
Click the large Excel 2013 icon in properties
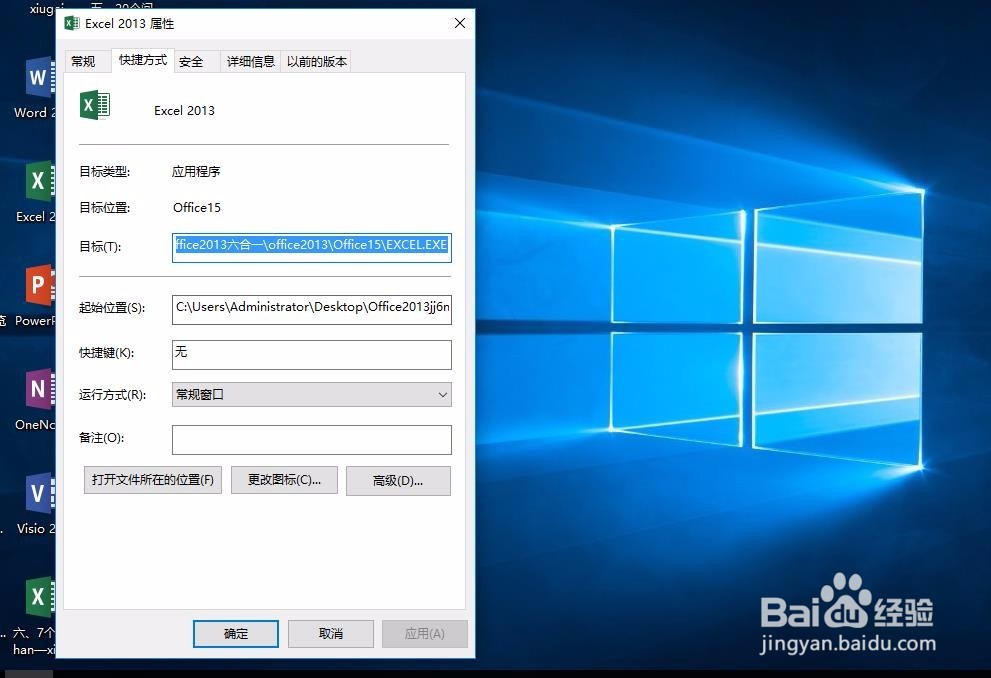point(95,105)
